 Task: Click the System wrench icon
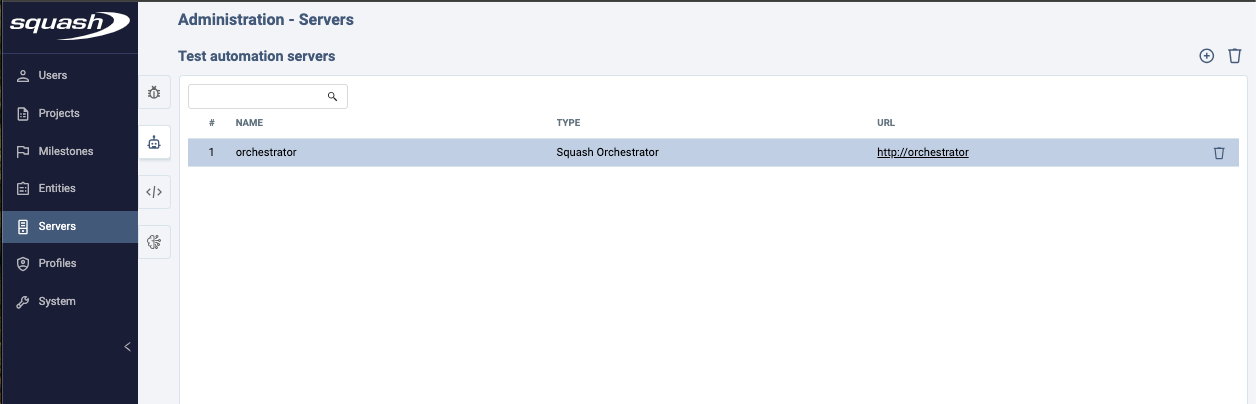[x=23, y=301]
